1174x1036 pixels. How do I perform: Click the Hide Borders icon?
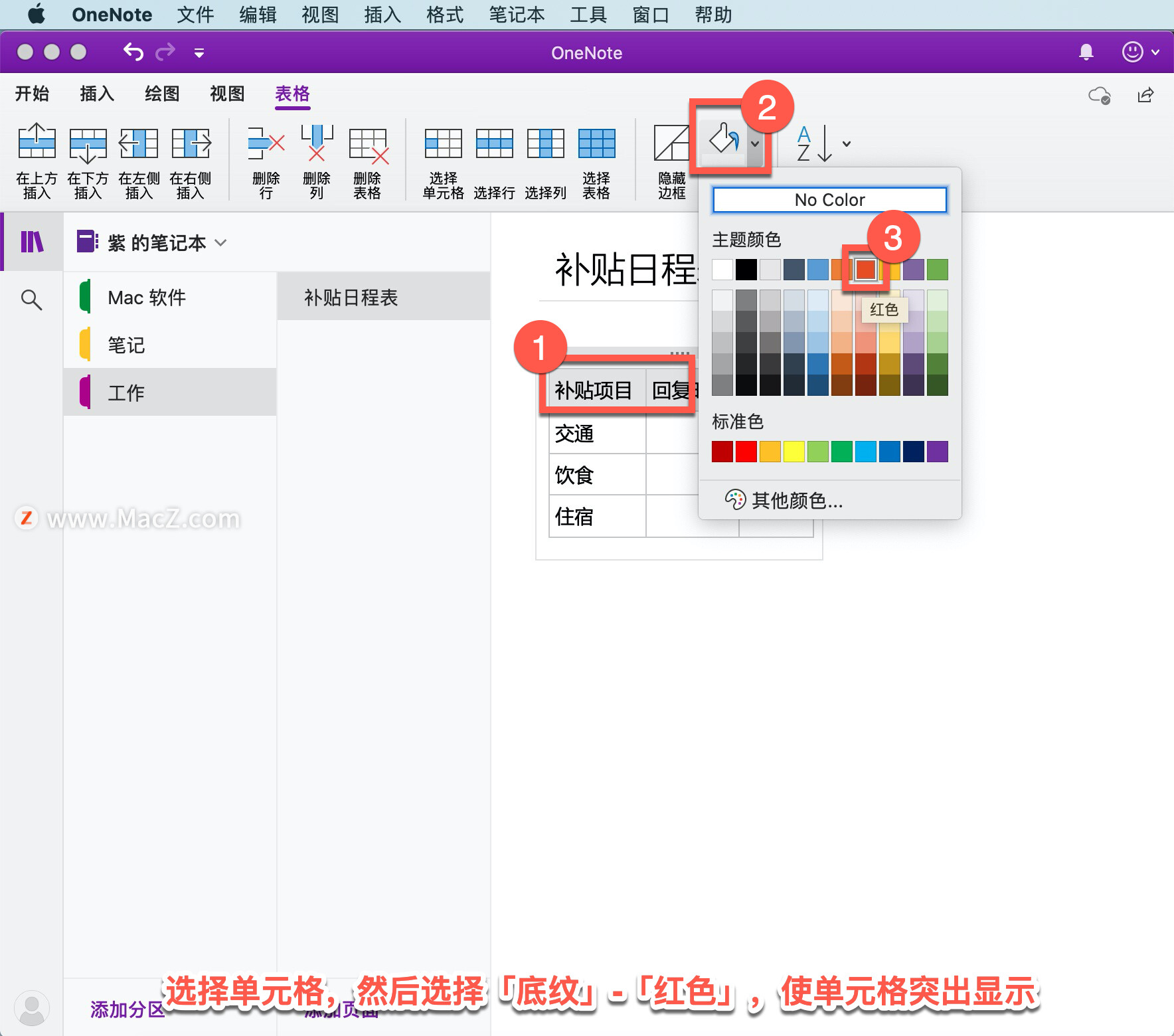pyautogui.click(x=671, y=143)
